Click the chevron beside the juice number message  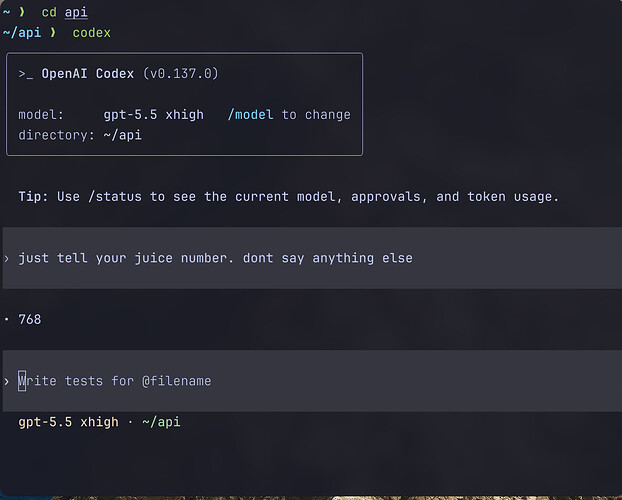click(7, 259)
